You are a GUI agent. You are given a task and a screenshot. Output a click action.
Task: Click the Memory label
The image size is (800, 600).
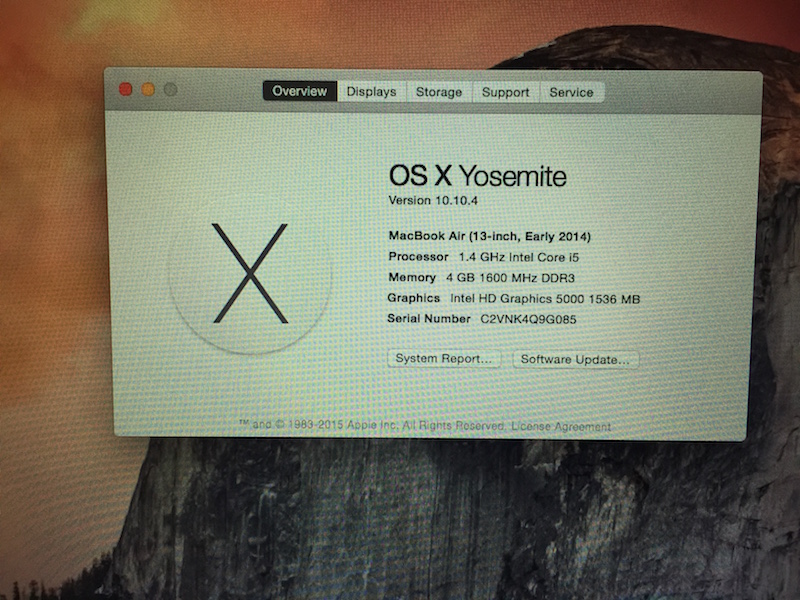click(x=412, y=278)
